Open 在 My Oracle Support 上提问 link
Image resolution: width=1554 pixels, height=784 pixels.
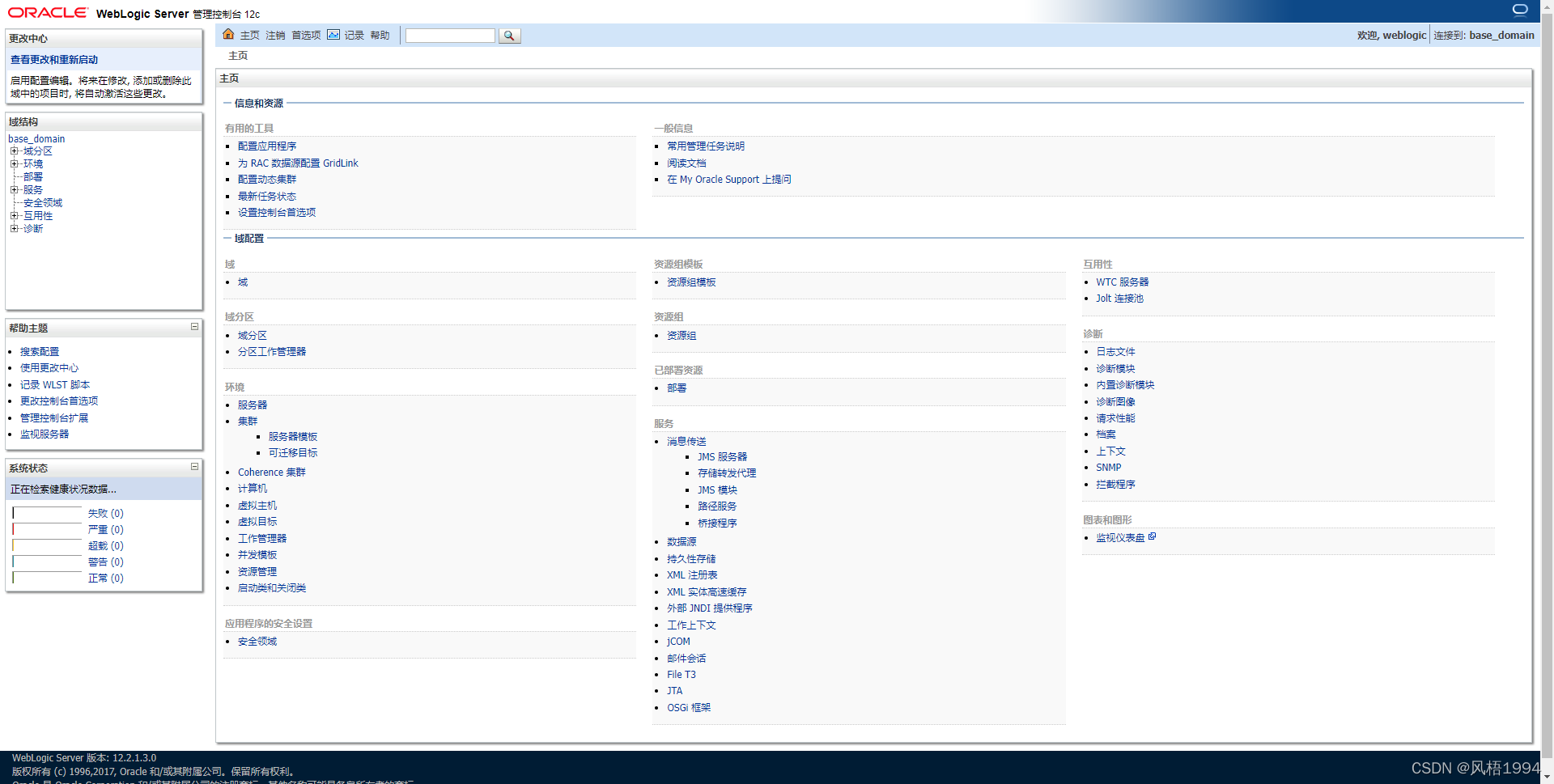pos(729,180)
